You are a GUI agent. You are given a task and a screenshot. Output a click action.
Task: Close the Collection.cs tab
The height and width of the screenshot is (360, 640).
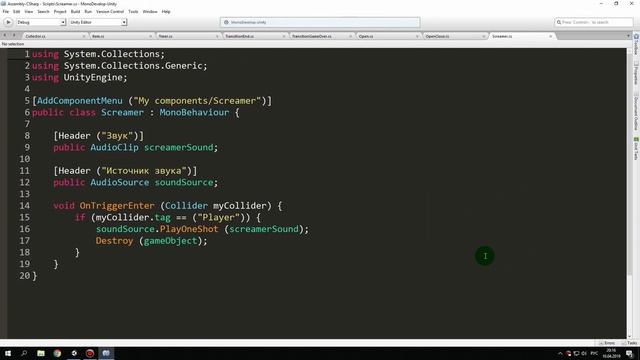[x=84, y=36]
